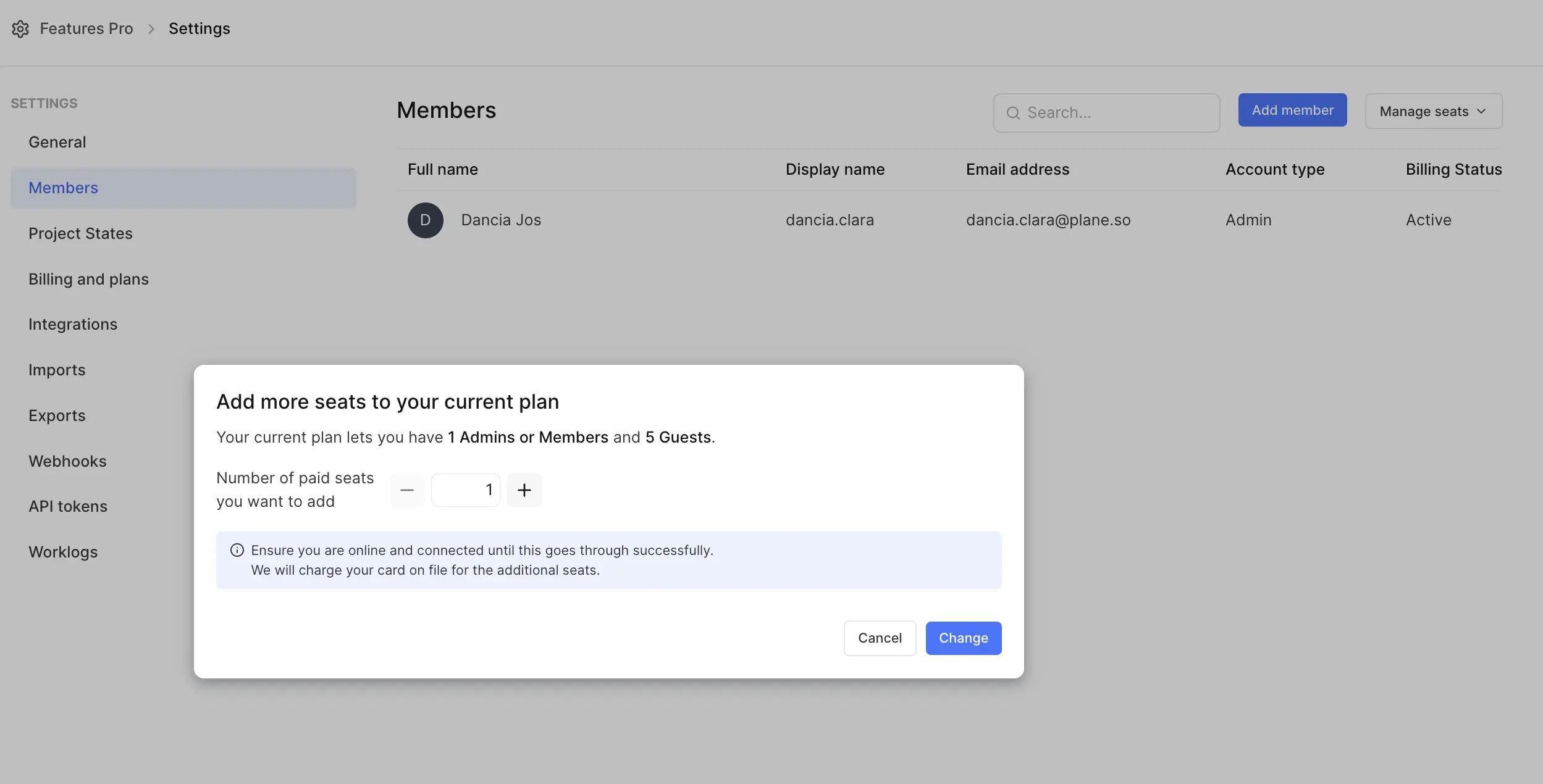The width and height of the screenshot is (1543, 784).
Task: Click the info circle icon in notice box
Action: 237,549
